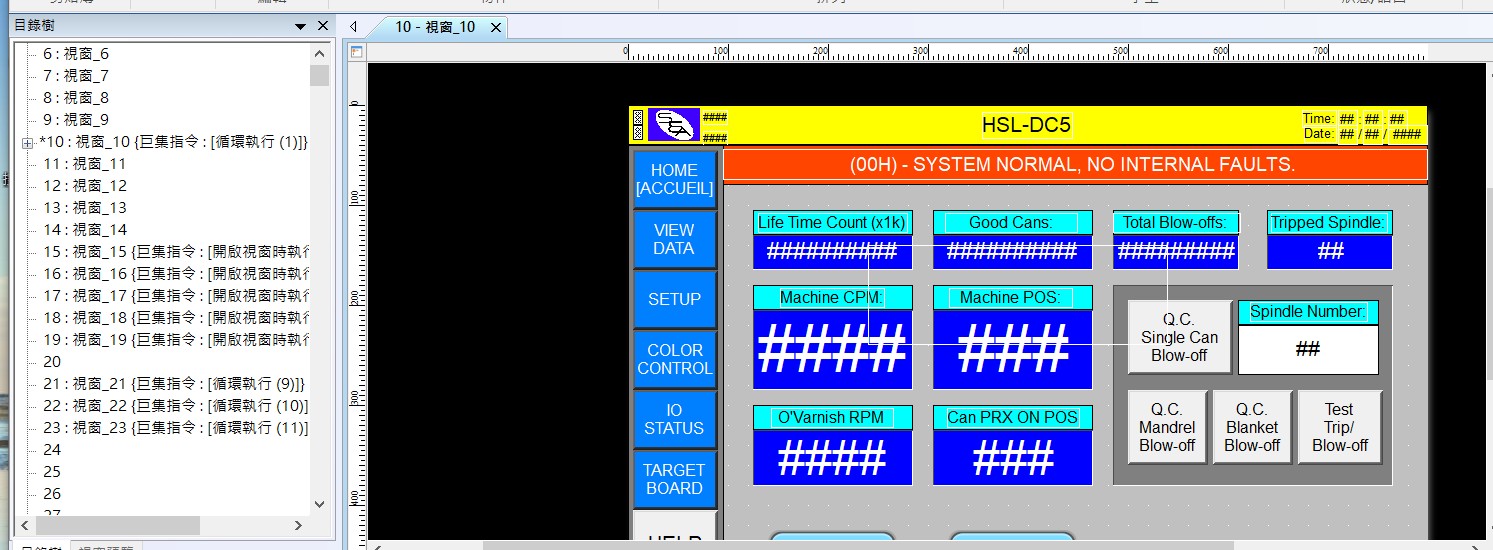
Task: Click the SEA logo icon in HMI header
Action: click(x=674, y=125)
